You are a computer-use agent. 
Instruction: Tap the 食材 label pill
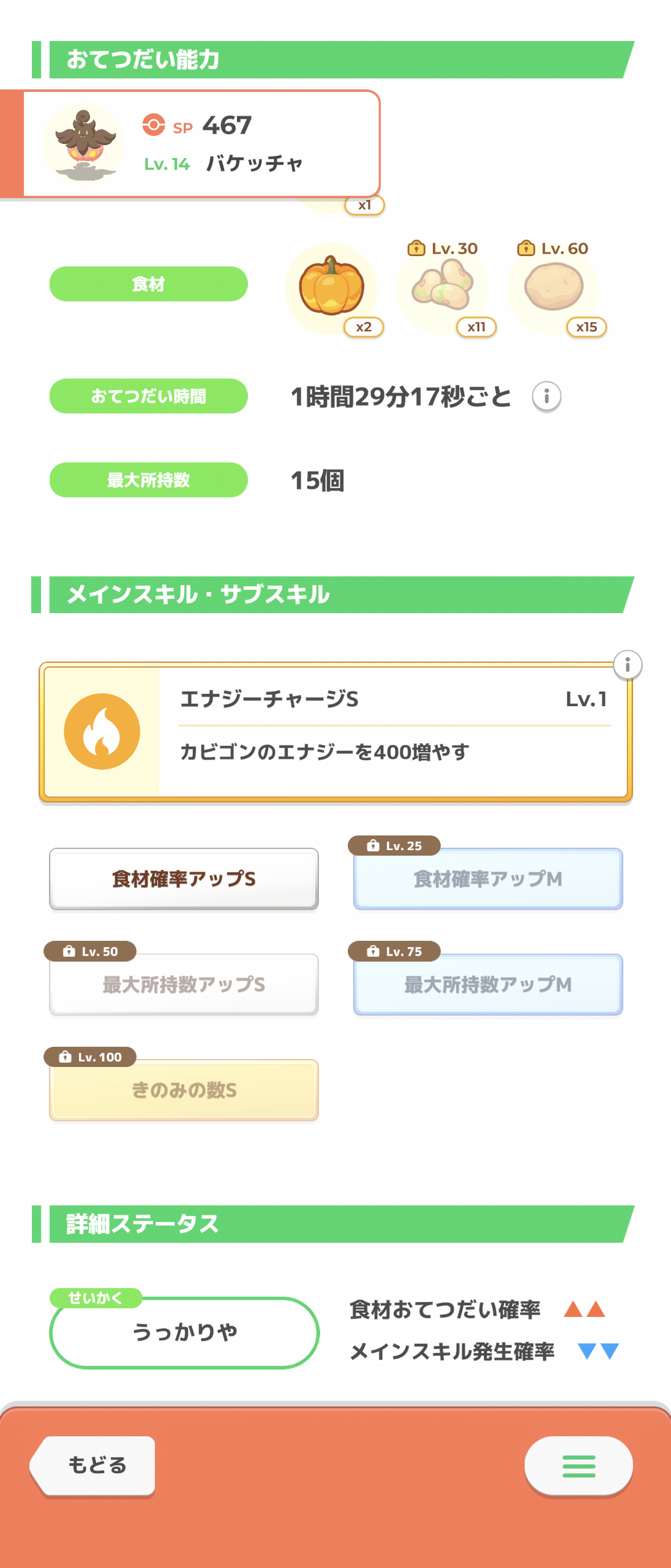(x=149, y=284)
